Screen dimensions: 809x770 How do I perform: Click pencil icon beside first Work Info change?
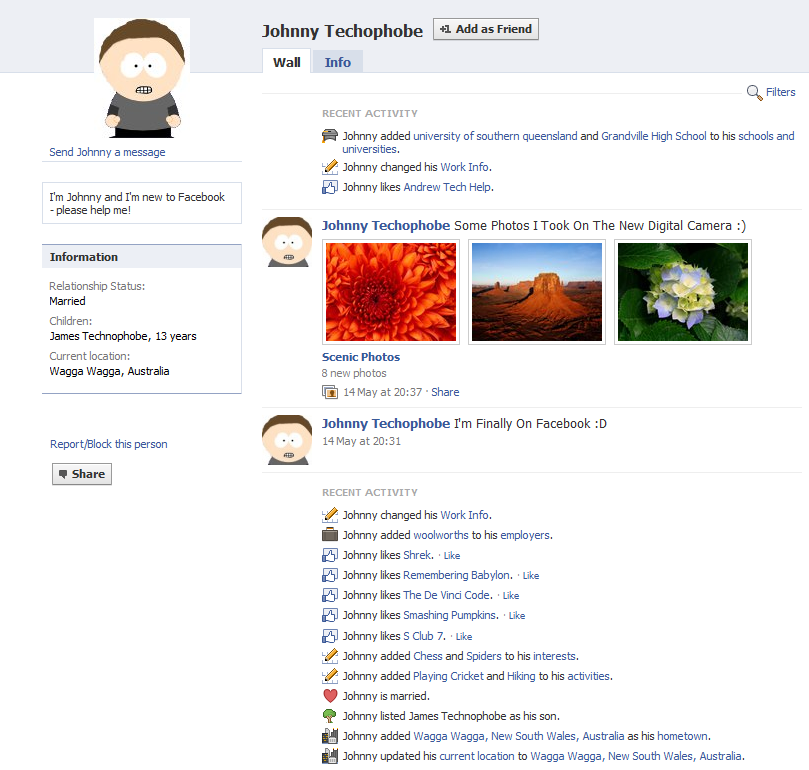330,167
